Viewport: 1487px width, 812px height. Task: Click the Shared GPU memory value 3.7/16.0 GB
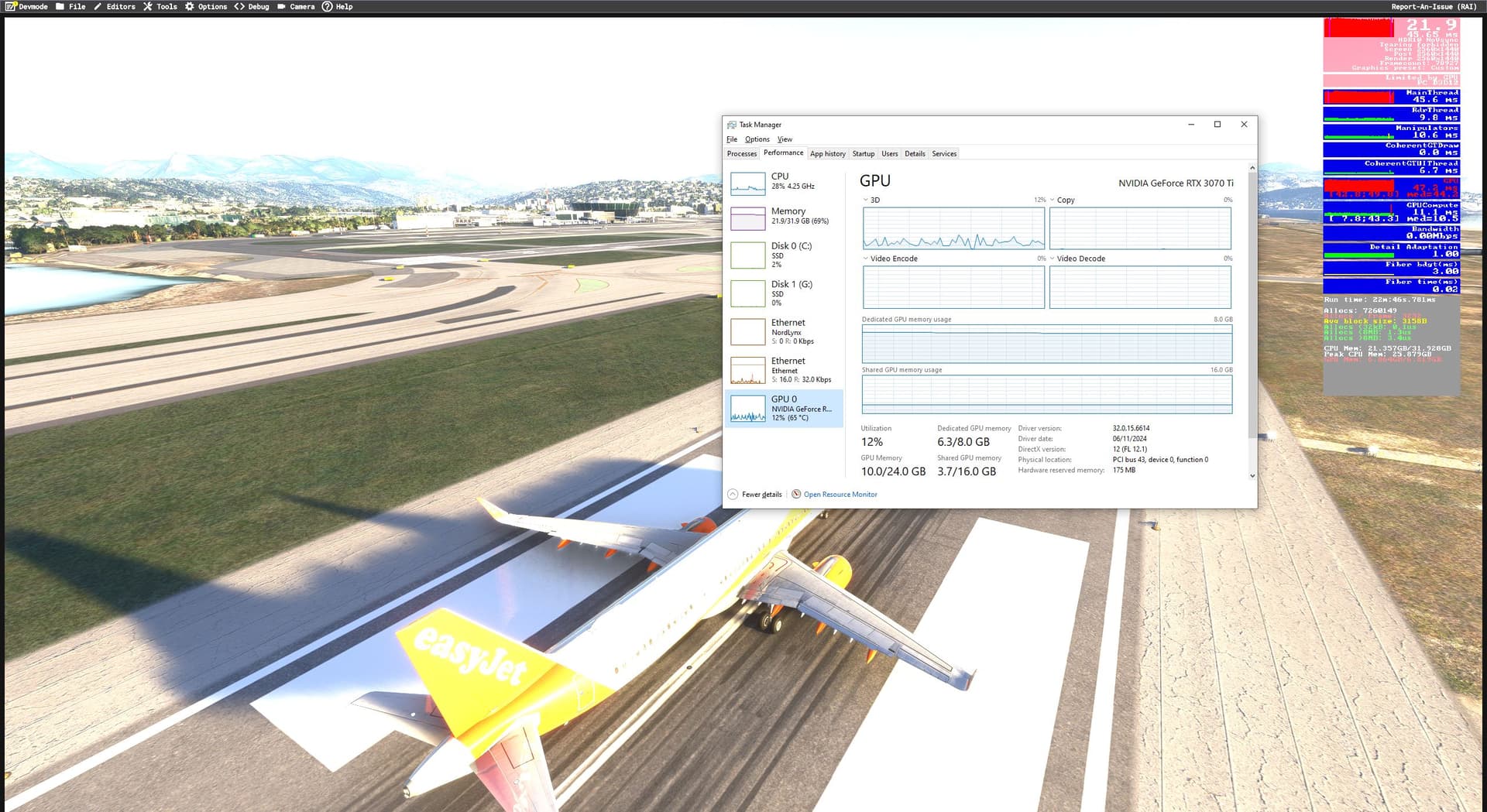[967, 471]
